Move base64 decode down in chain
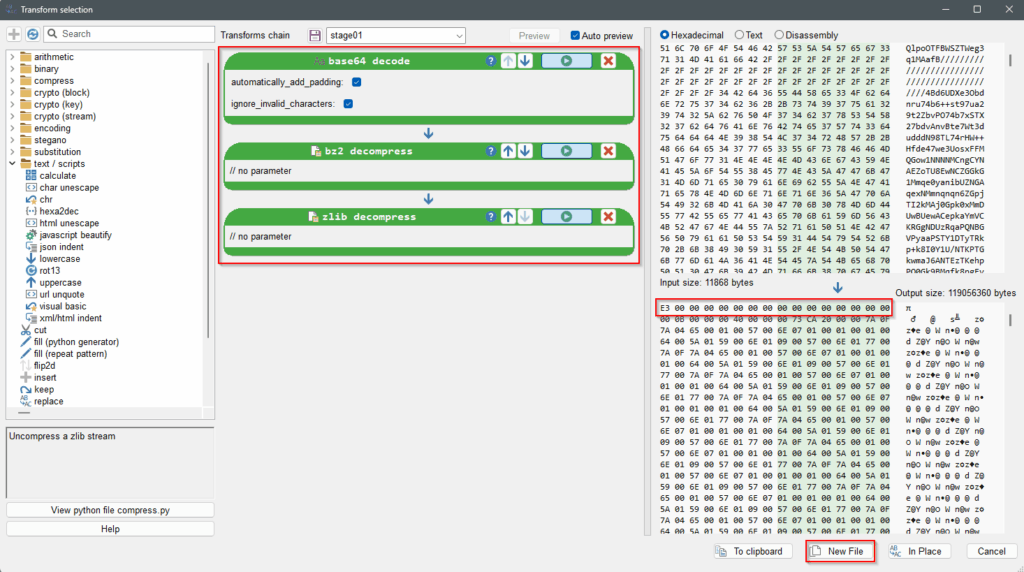The height and width of the screenshot is (572, 1024). coord(523,61)
